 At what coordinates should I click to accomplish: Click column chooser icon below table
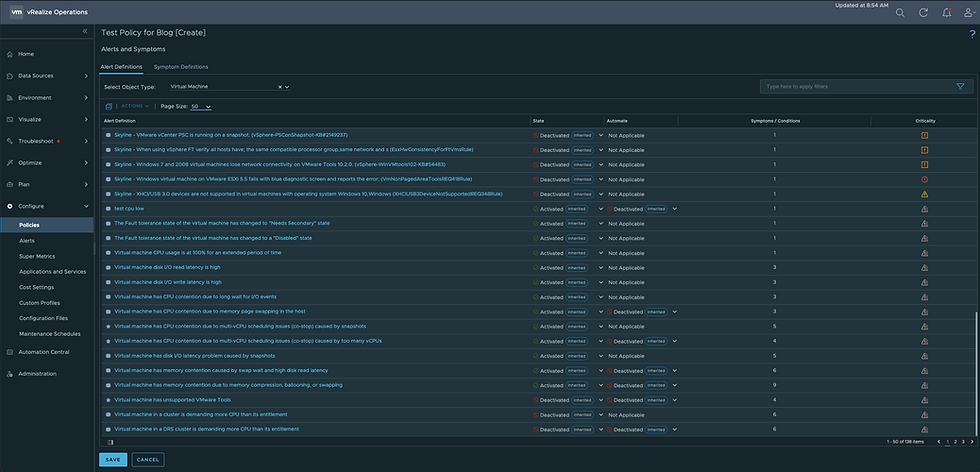(x=111, y=442)
